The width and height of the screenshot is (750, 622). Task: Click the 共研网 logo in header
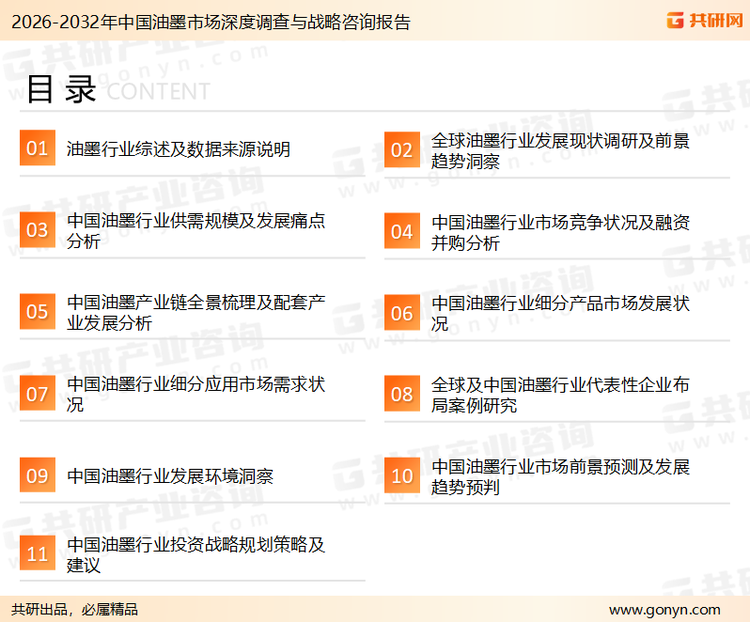coord(705,20)
